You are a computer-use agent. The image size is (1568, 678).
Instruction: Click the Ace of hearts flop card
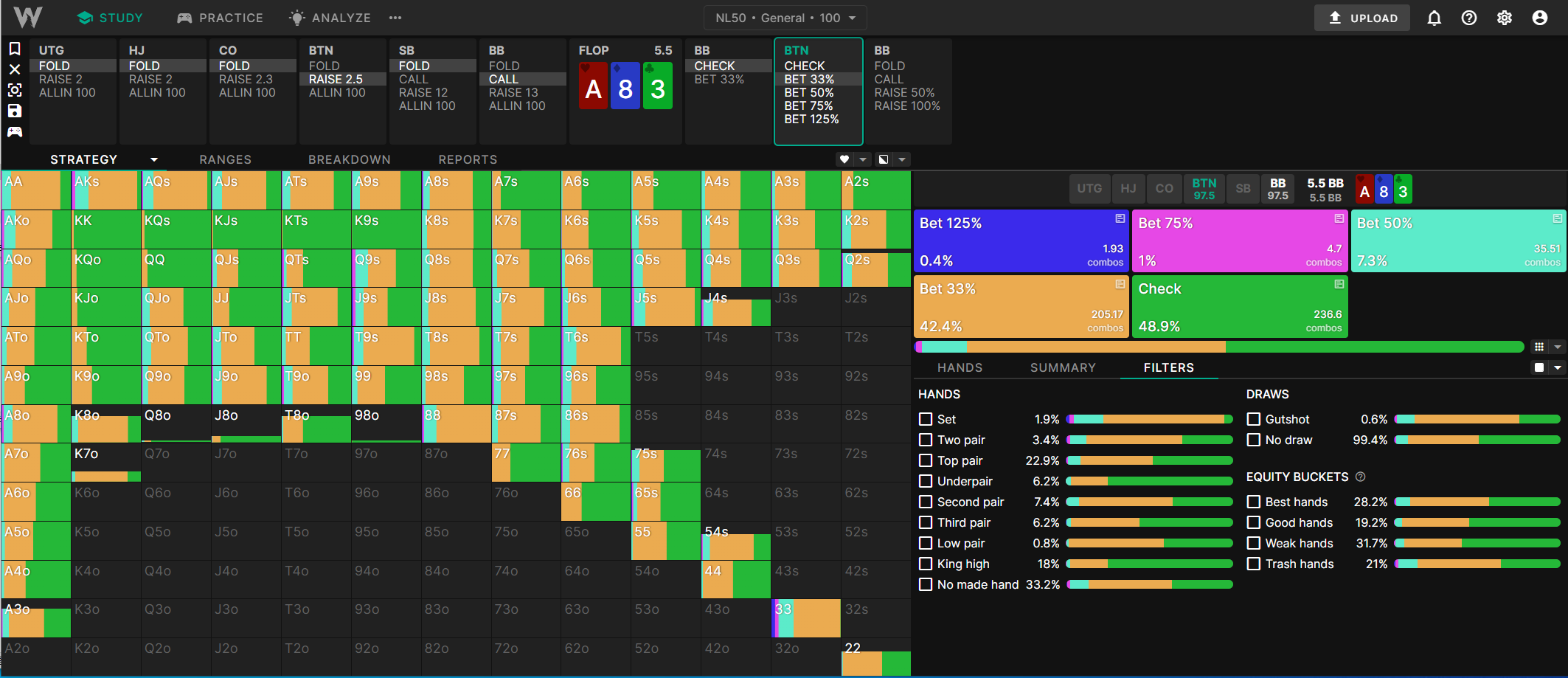pos(593,86)
